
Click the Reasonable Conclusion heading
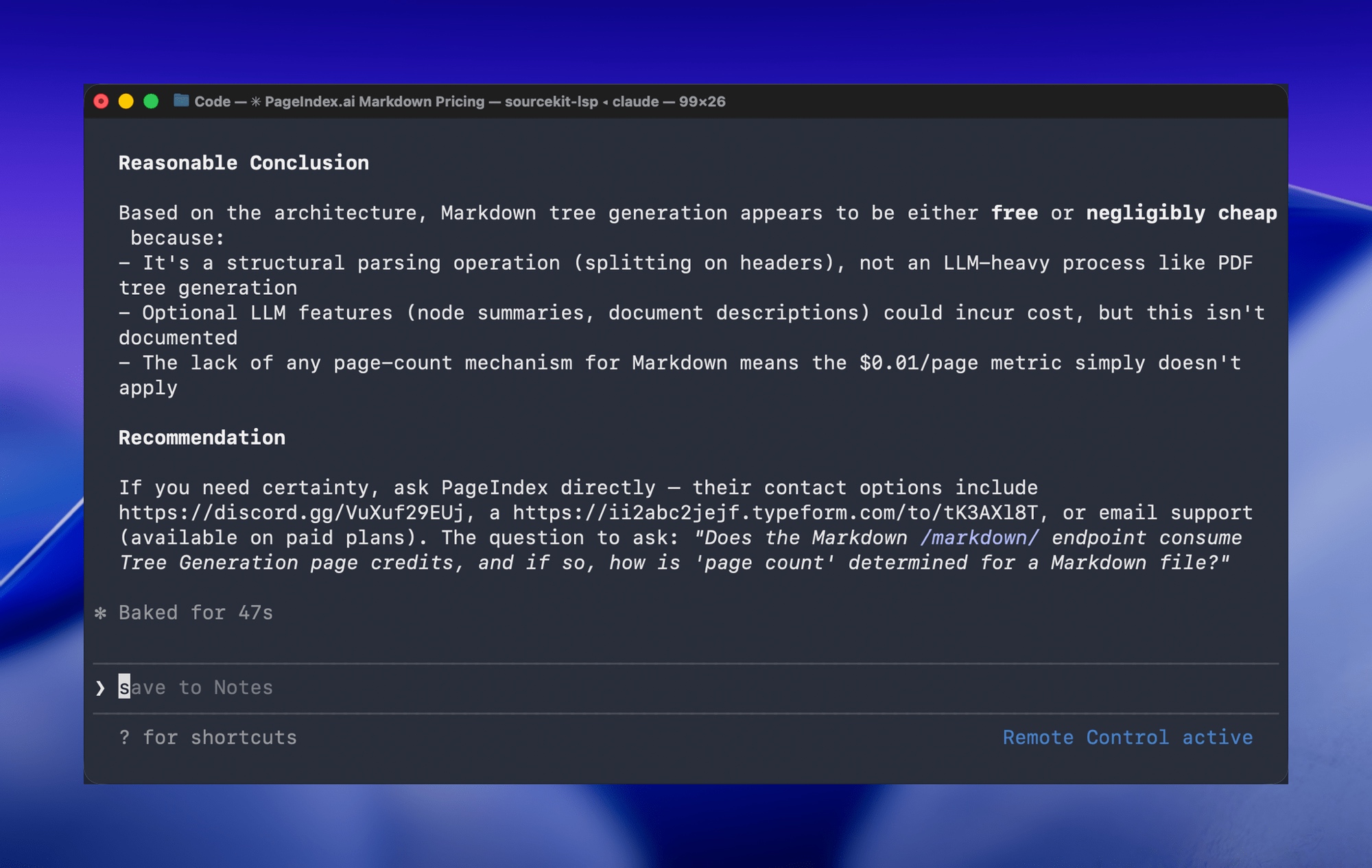pyautogui.click(x=244, y=163)
